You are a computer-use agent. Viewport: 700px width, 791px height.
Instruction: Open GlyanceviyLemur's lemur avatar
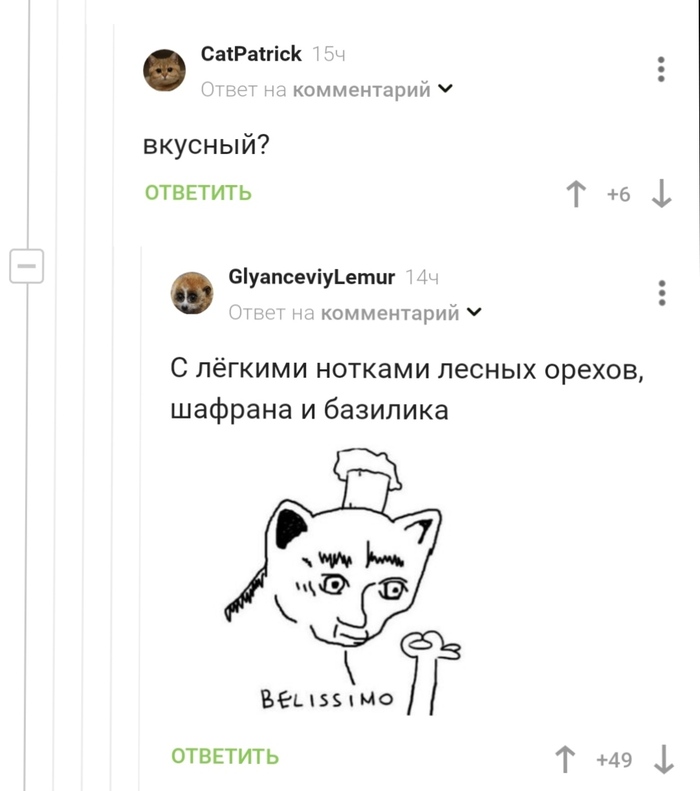192,293
